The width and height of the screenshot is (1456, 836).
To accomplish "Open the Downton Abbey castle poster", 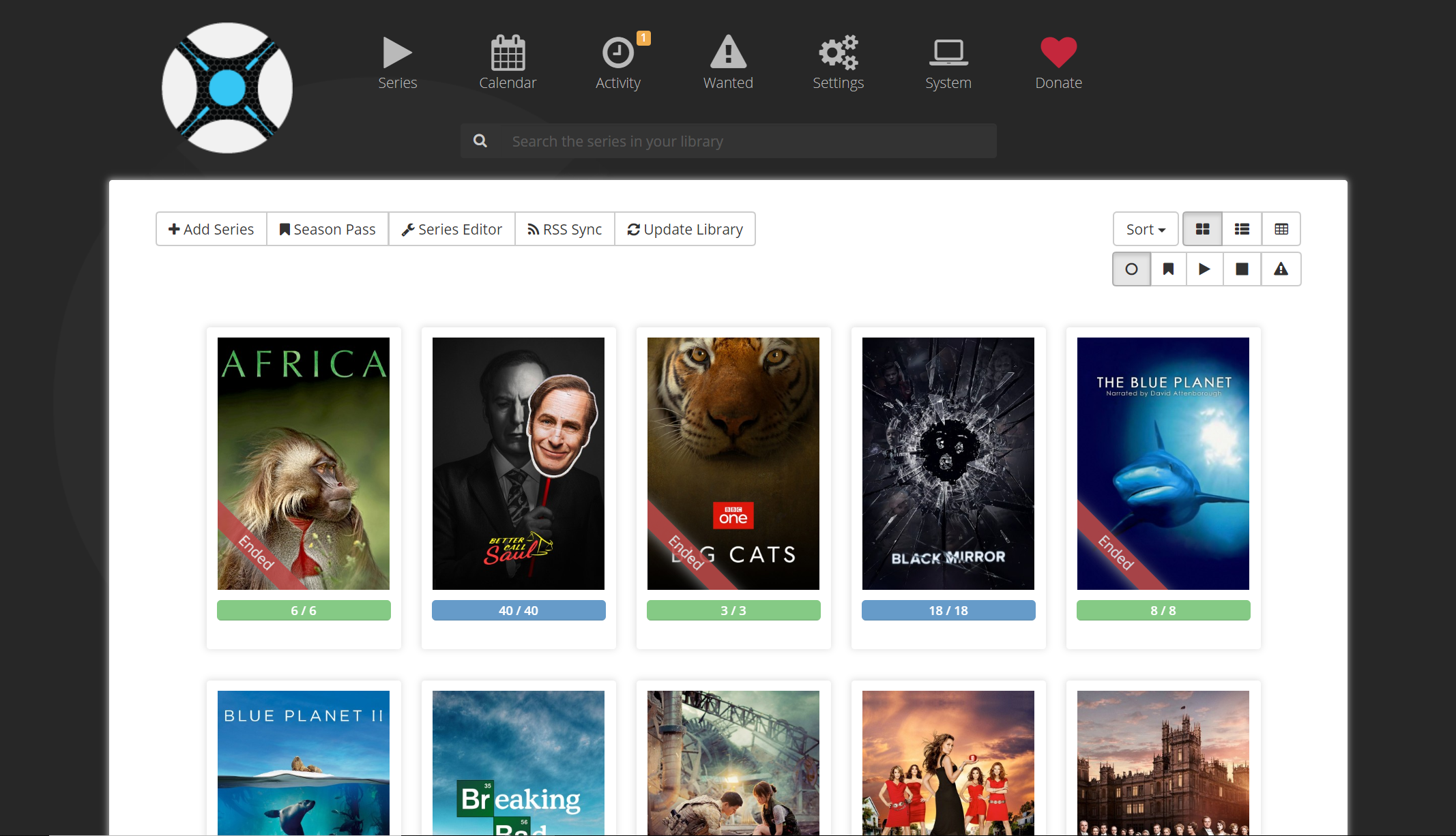I will (1163, 763).
